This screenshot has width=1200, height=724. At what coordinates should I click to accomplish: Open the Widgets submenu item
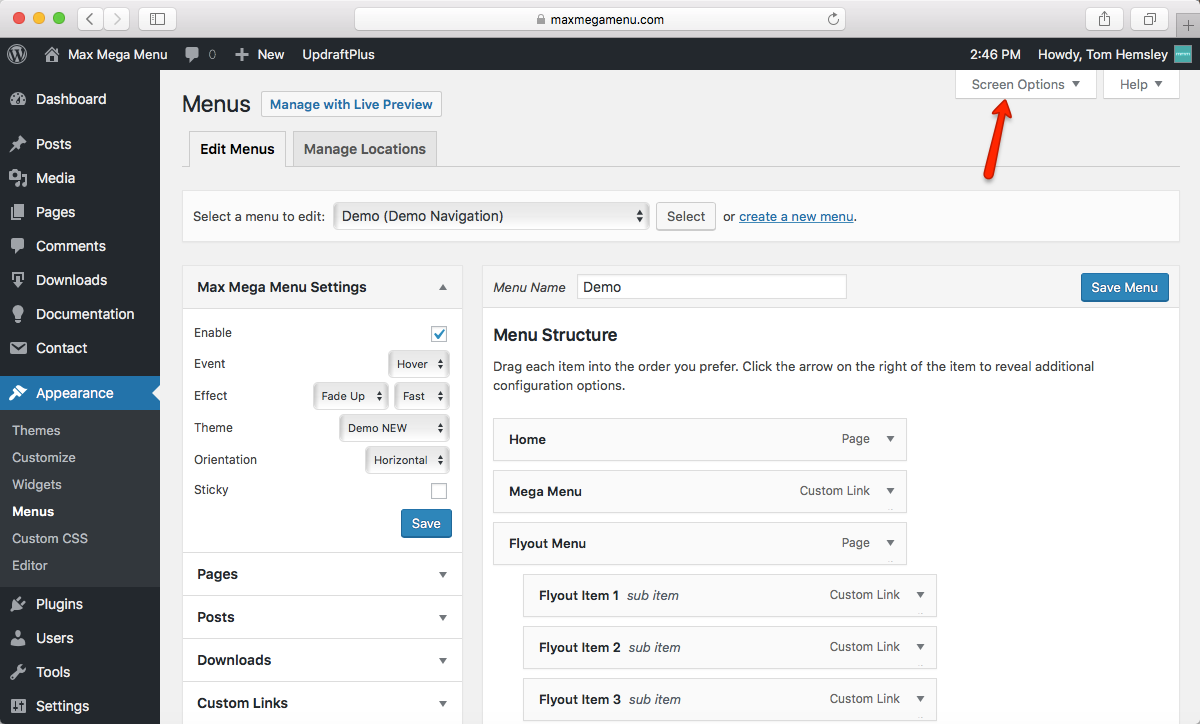(x=37, y=484)
